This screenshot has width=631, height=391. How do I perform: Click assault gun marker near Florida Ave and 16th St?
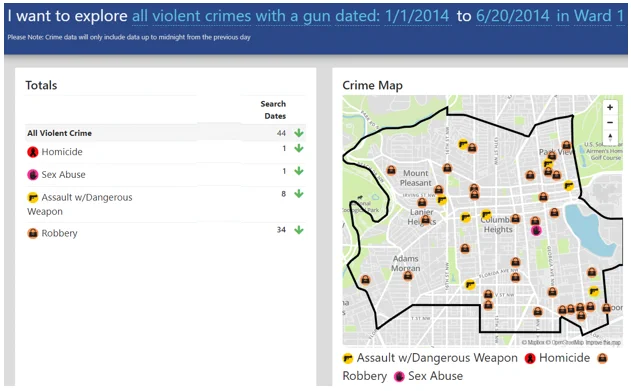click(x=470, y=284)
